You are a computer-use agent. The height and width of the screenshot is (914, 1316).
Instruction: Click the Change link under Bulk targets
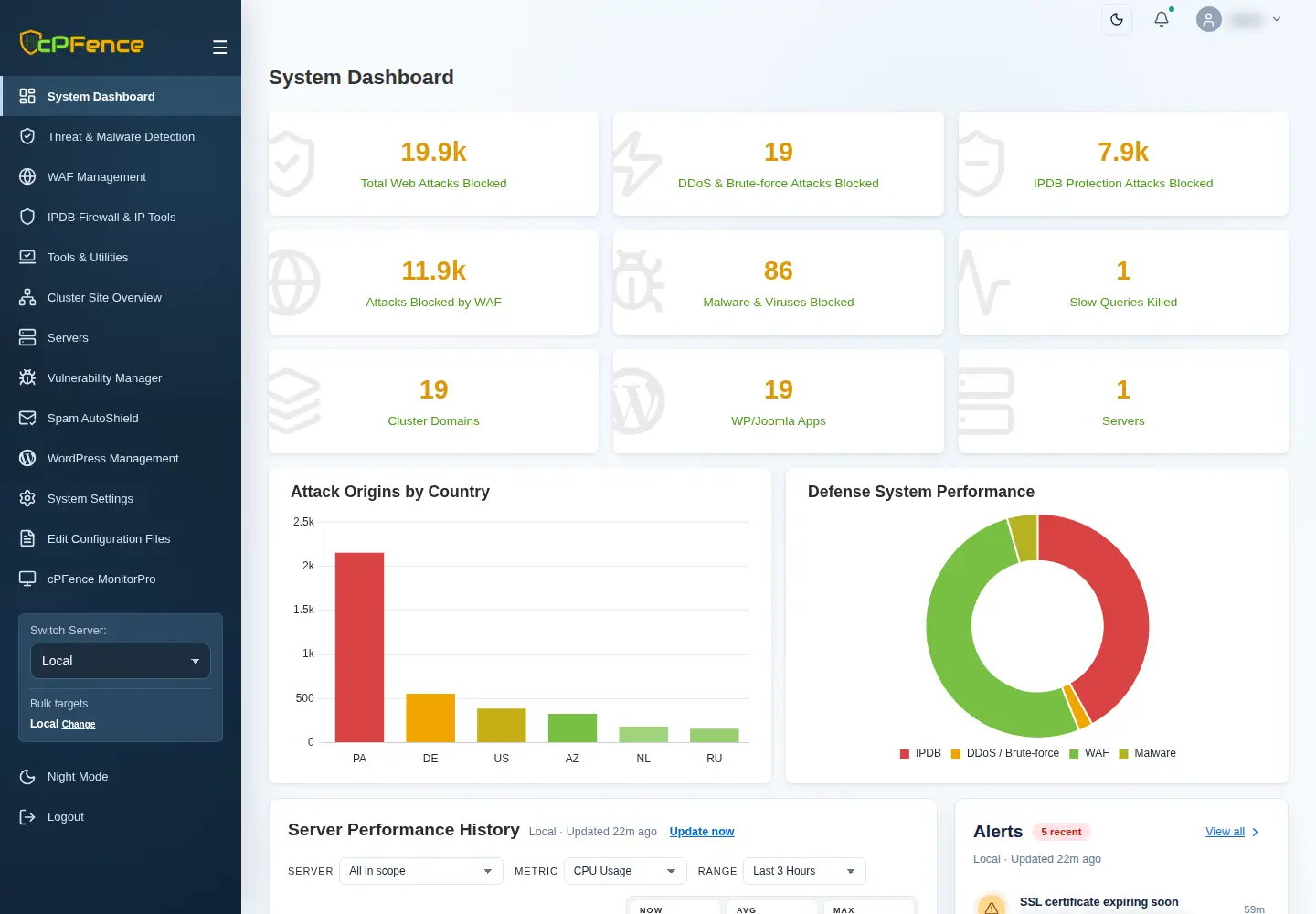(79, 724)
